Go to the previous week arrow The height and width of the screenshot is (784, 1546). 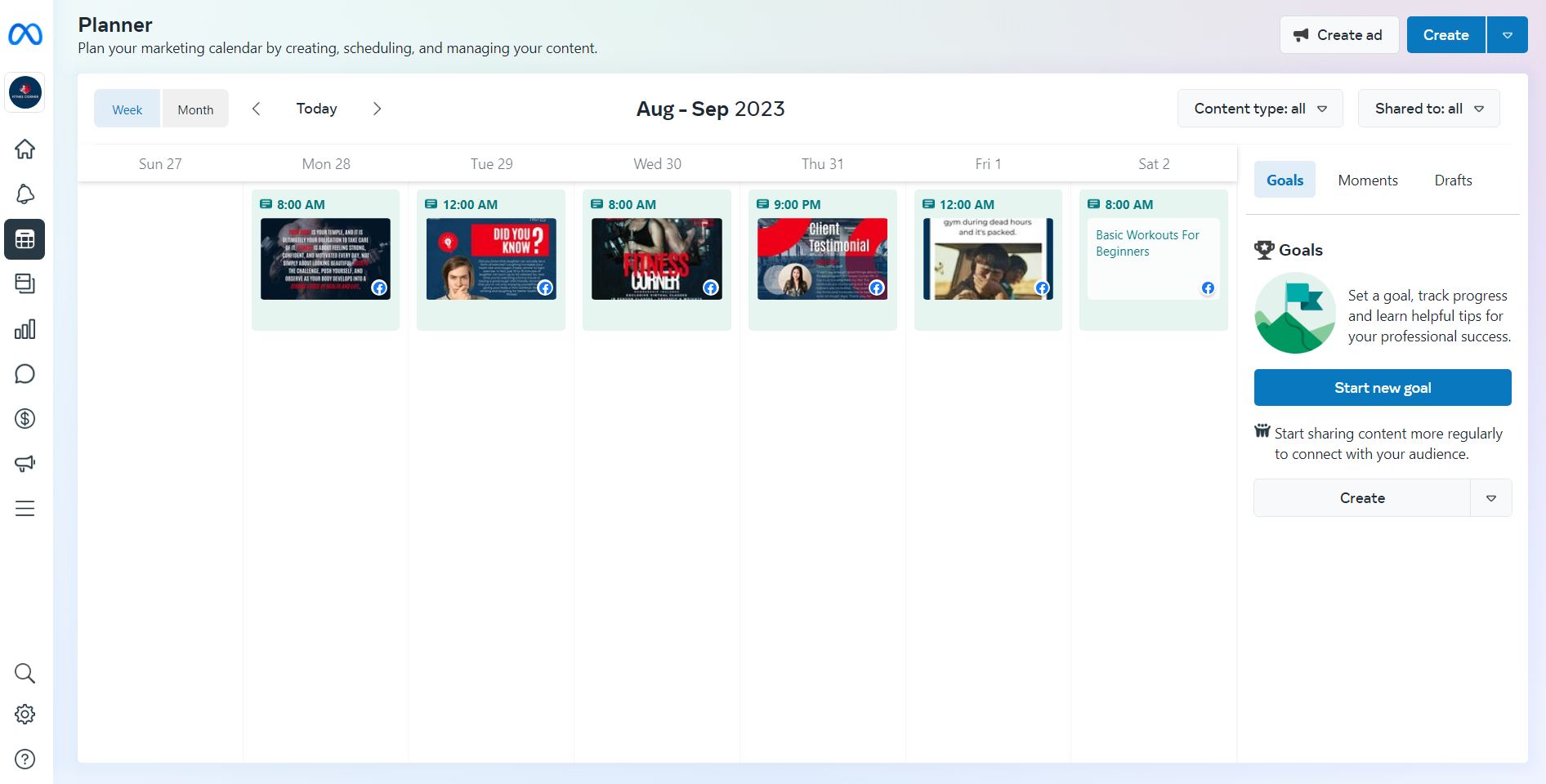[x=257, y=109]
